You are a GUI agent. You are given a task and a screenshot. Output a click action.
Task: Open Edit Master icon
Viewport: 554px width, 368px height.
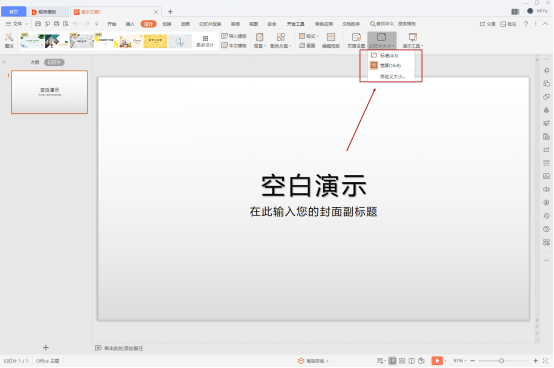(x=331, y=37)
